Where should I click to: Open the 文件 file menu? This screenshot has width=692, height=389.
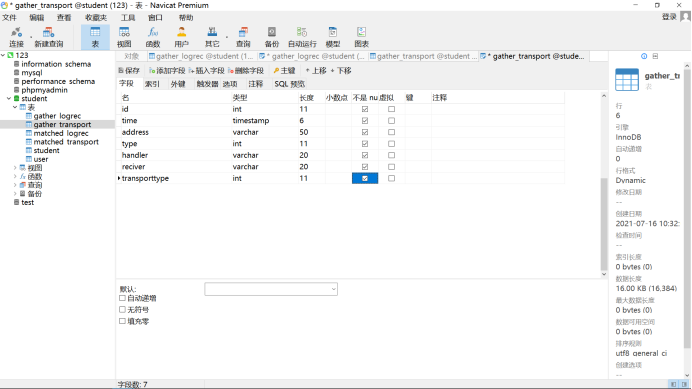tap(9, 18)
